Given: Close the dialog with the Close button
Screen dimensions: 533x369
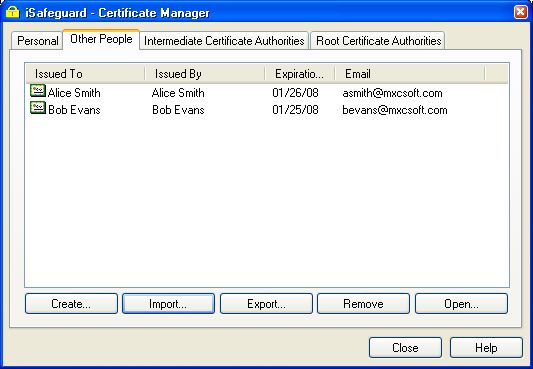Looking at the screenshot, I should [405, 348].
